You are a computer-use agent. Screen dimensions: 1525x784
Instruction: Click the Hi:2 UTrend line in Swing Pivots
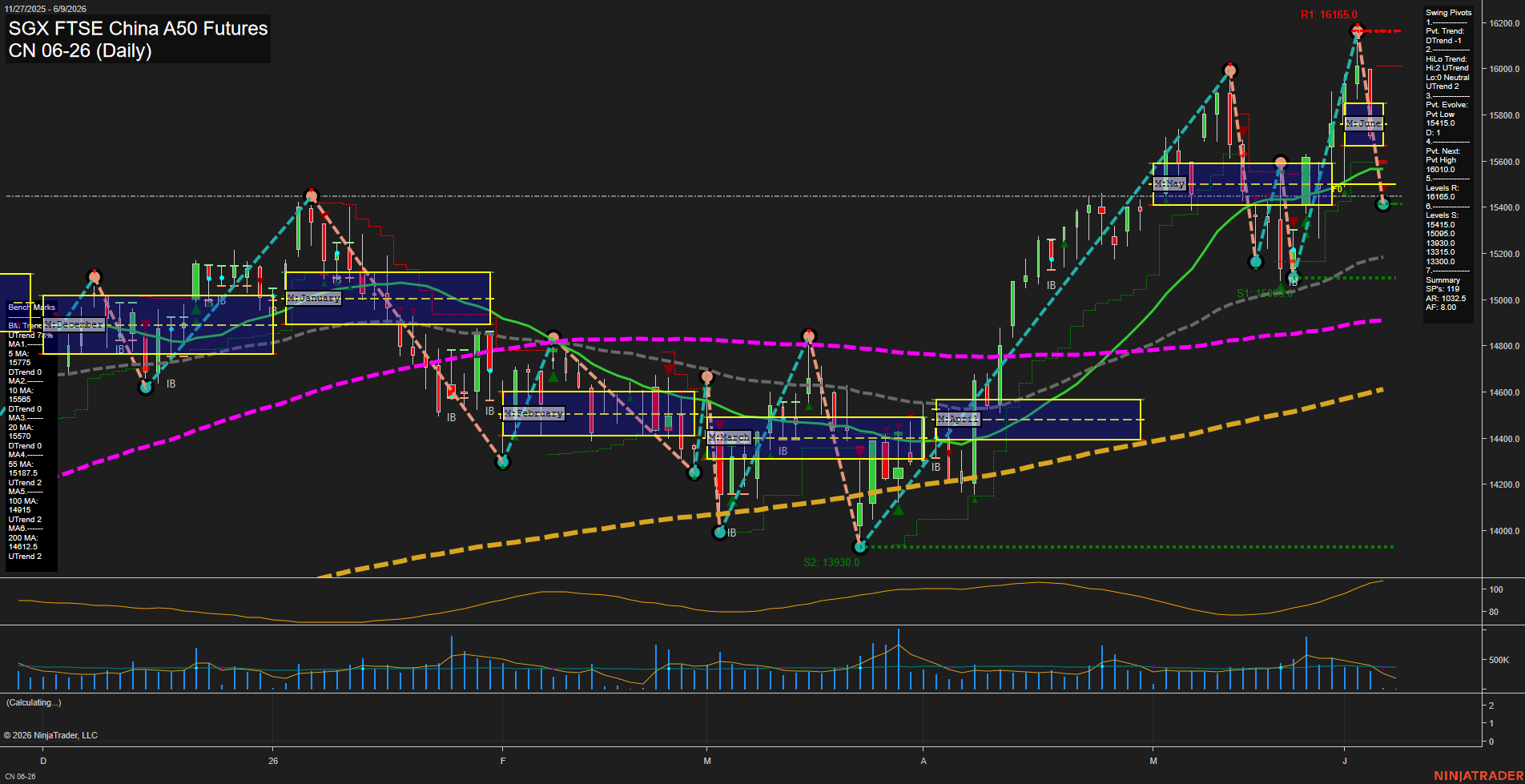1447,68
